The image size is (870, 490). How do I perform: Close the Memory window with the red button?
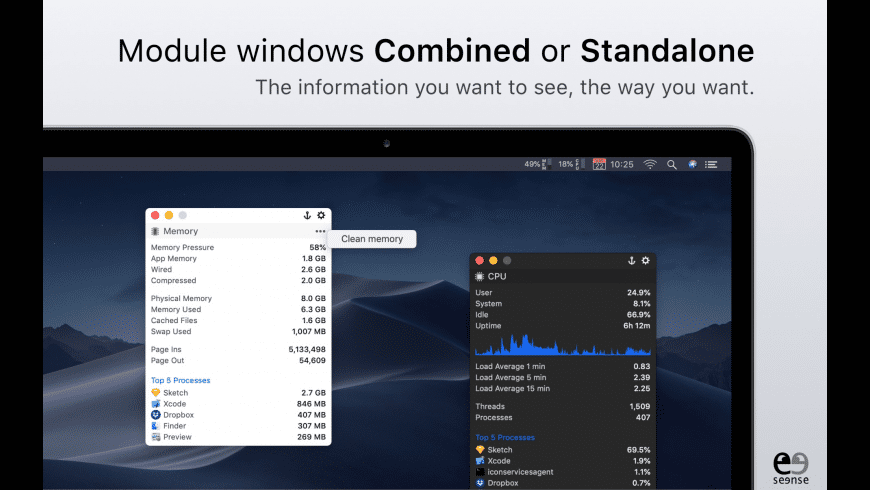155,215
